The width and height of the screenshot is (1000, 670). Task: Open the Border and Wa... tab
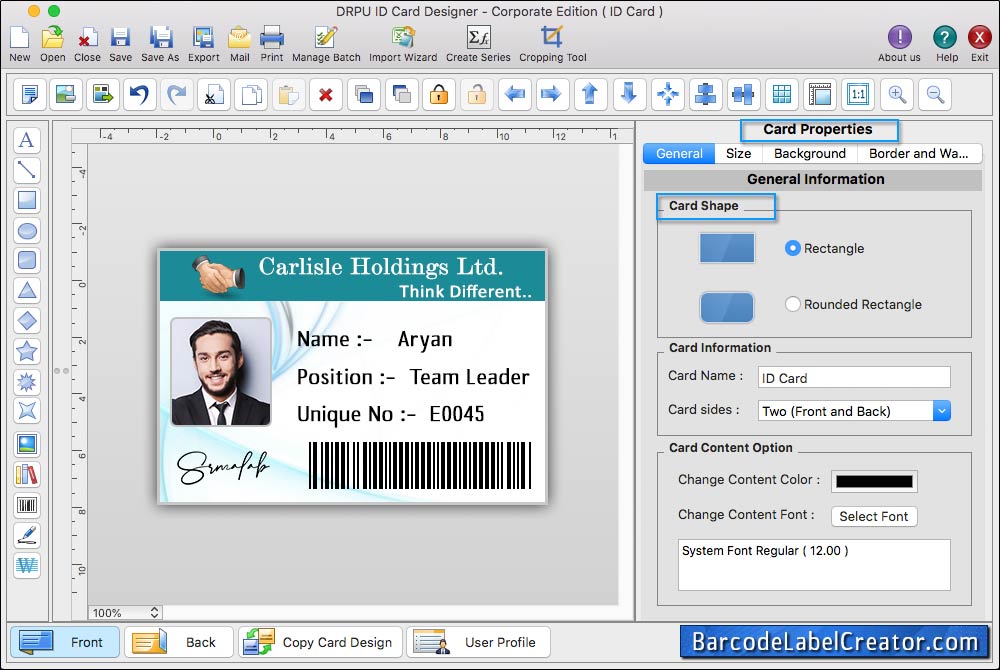pos(919,154)
